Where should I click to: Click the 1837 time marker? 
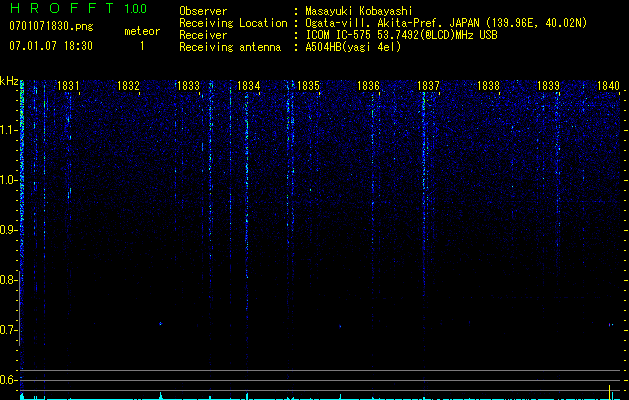[x=428, y=86]
